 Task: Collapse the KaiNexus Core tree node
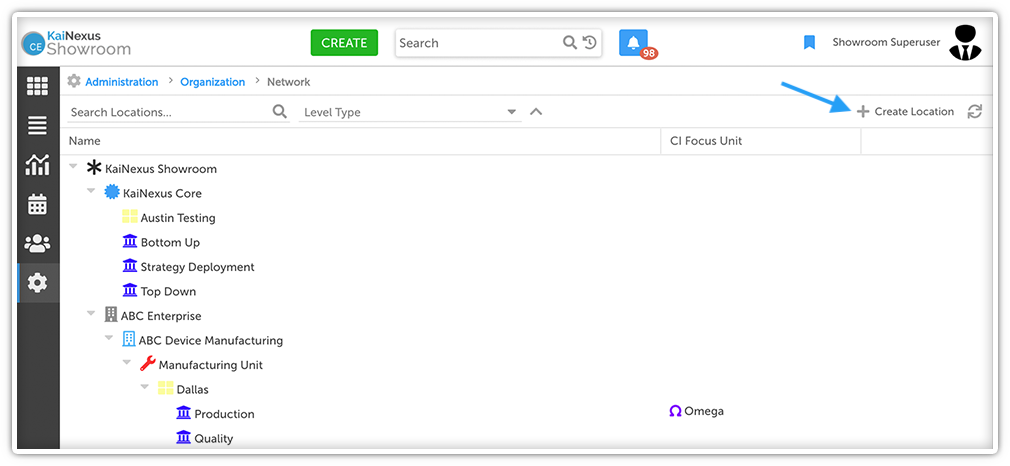tap(91, 191)
